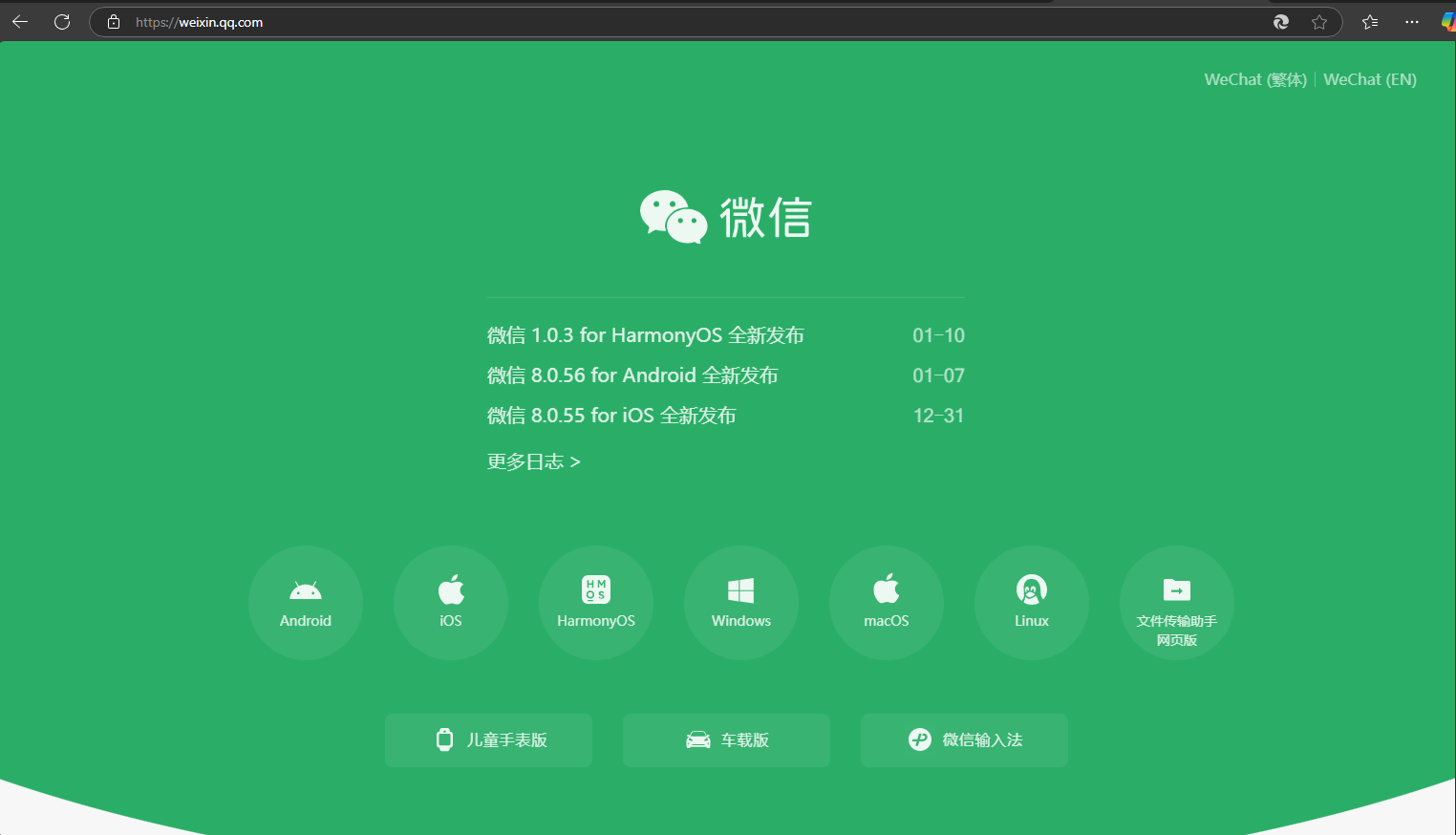
Task: Click the 车载版 car edition button
Action: [x=726, y=740]
